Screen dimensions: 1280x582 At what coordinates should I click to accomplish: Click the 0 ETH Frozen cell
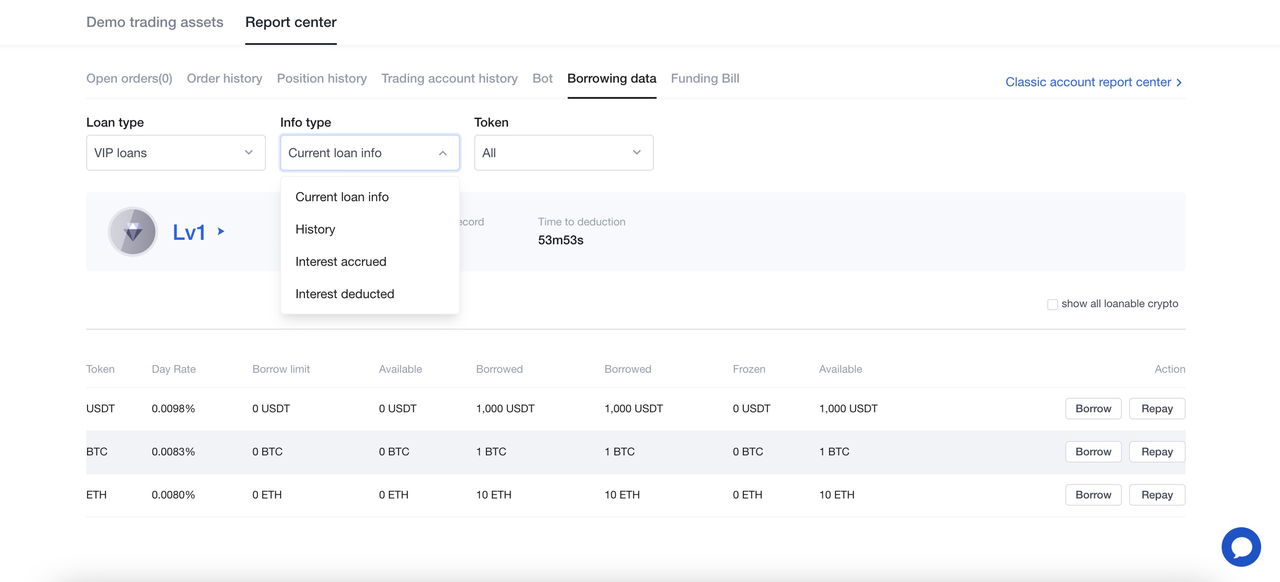747,495
